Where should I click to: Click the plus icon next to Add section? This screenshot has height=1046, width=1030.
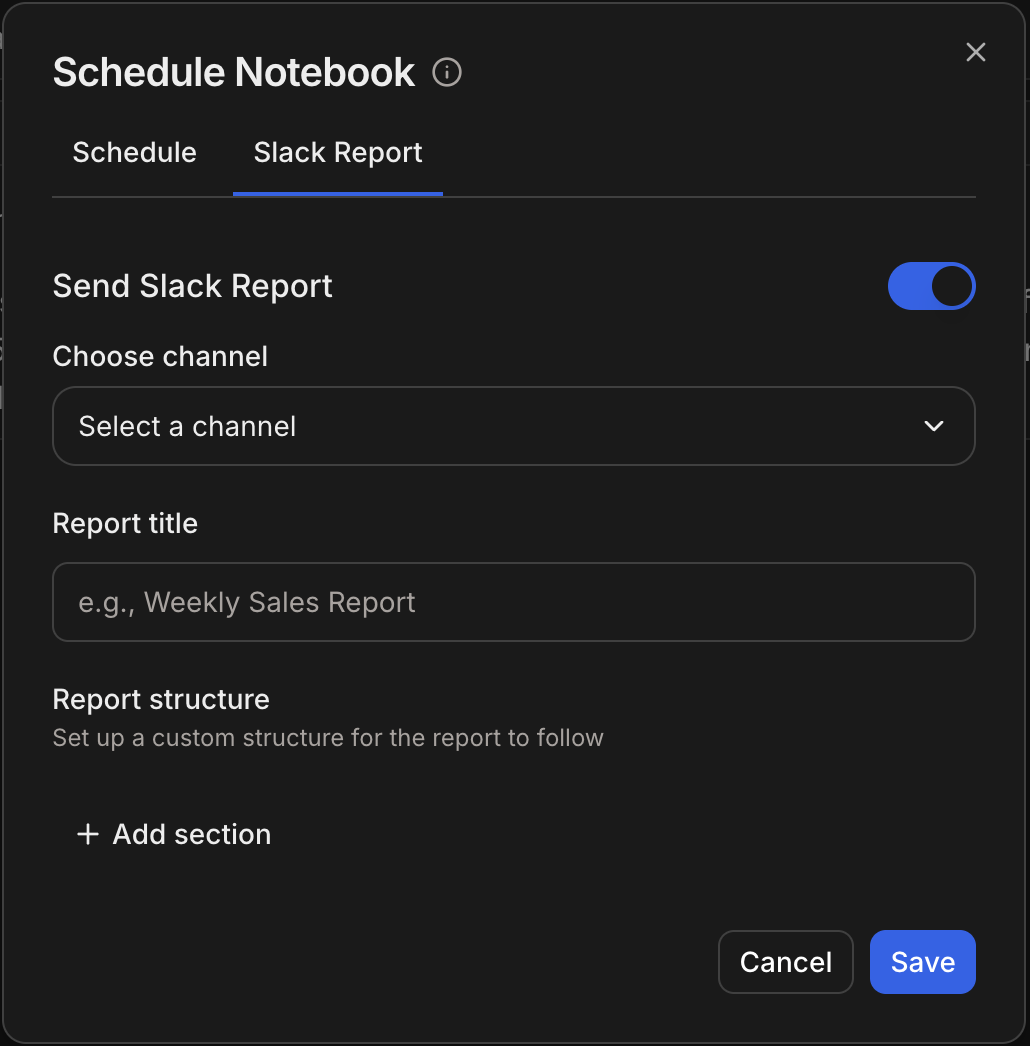87,834
